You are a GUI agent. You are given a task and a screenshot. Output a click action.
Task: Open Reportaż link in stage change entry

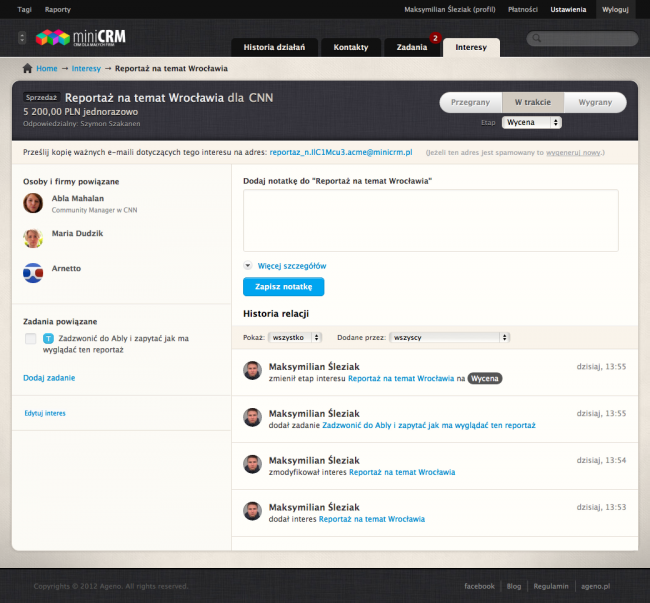pos(401,378)
